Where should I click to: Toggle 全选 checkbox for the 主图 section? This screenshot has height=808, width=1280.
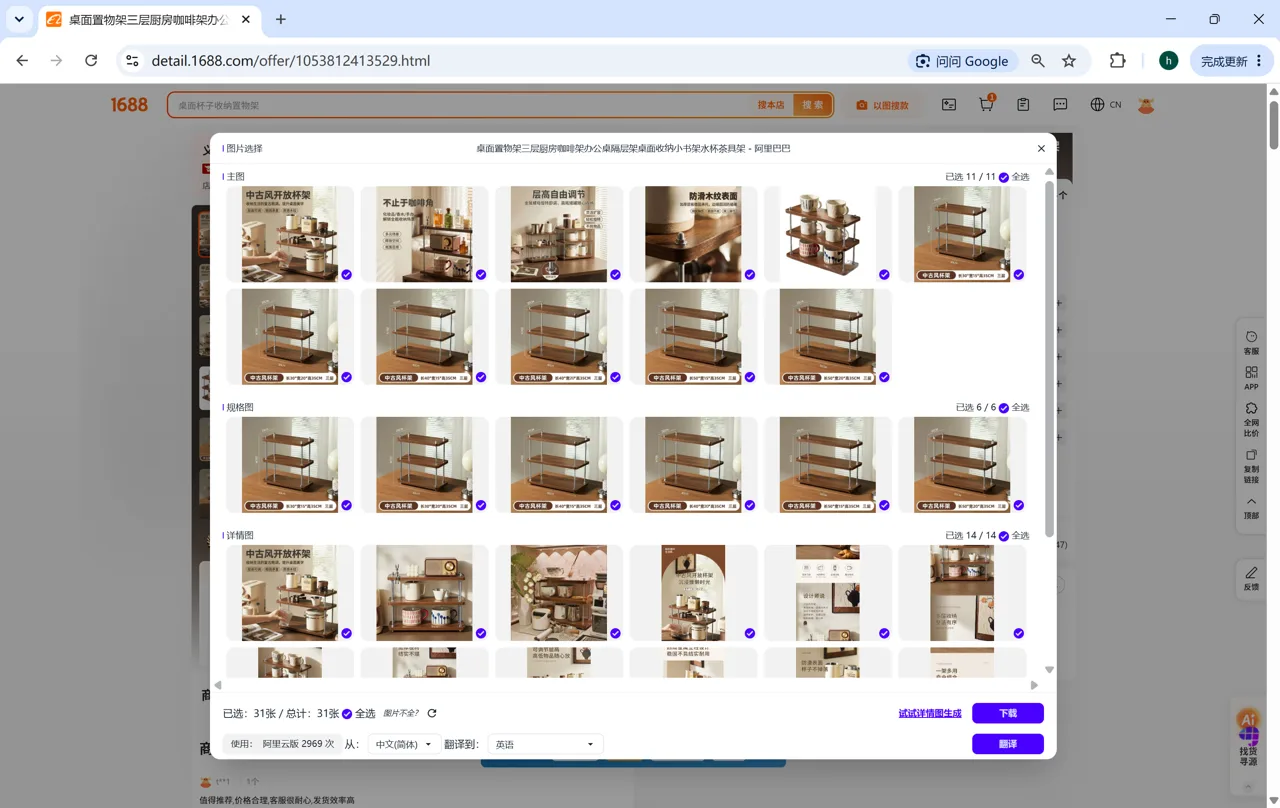pos(1004,177)
